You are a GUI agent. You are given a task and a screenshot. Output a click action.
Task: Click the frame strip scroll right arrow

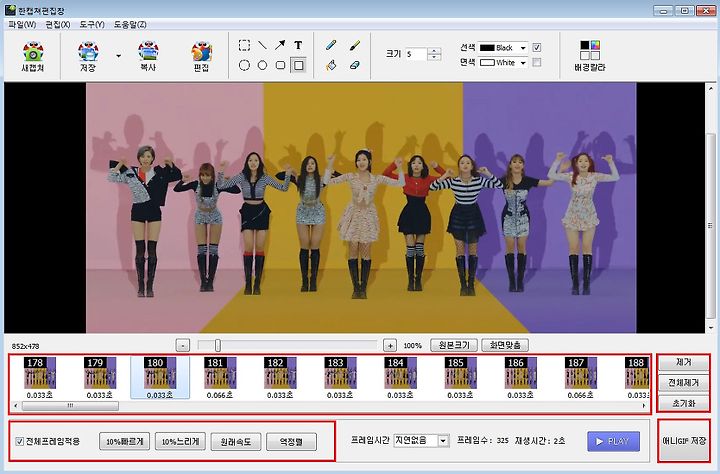tap(644, 406)
